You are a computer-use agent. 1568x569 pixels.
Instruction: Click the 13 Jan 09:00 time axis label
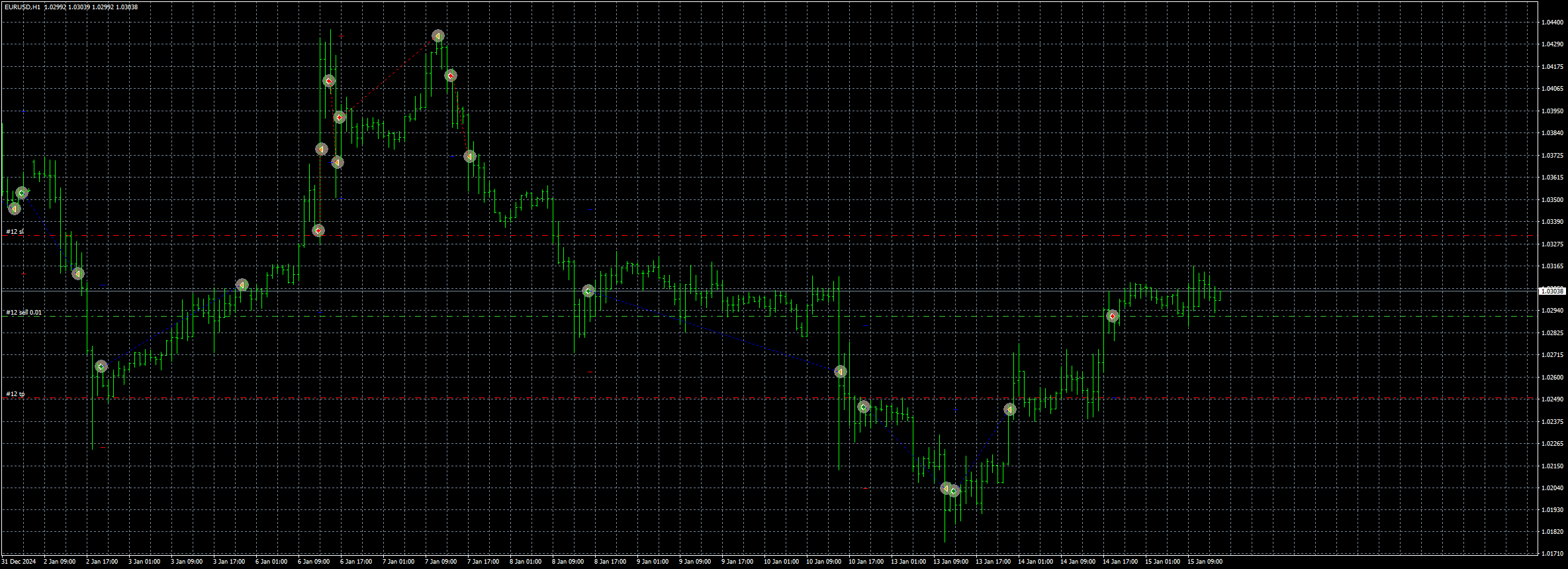click(950, 562)
